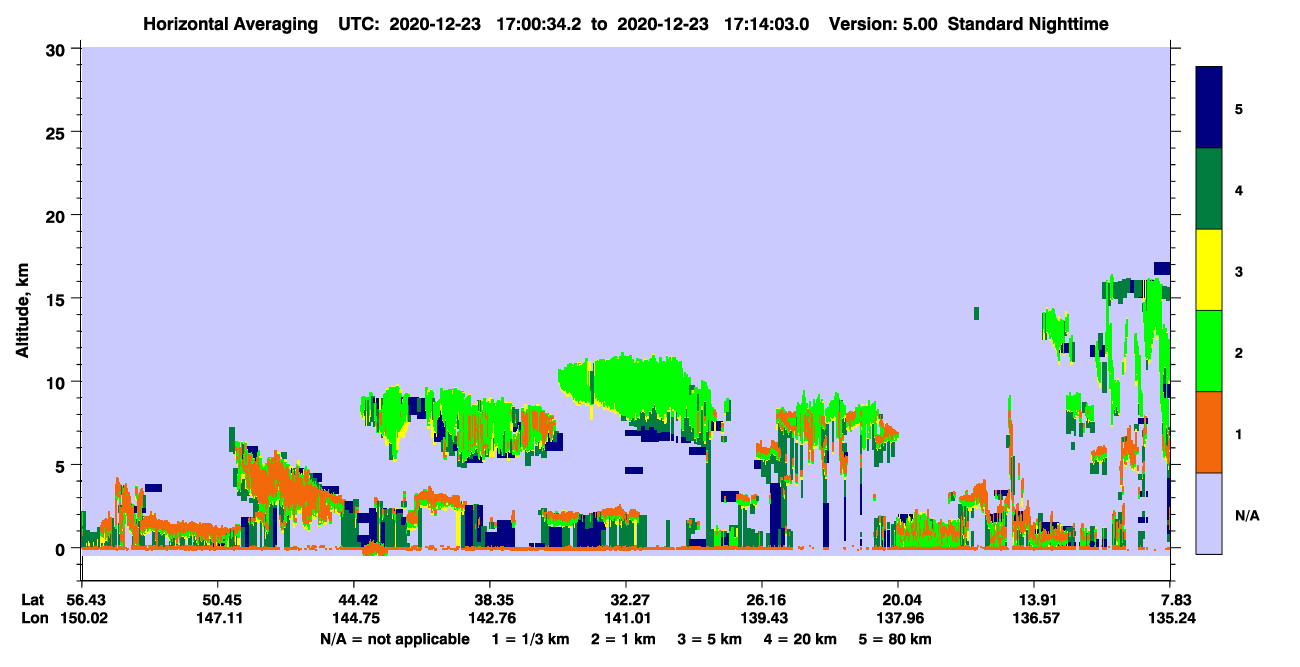Click longitude value 135.24

click(1172, 618)
